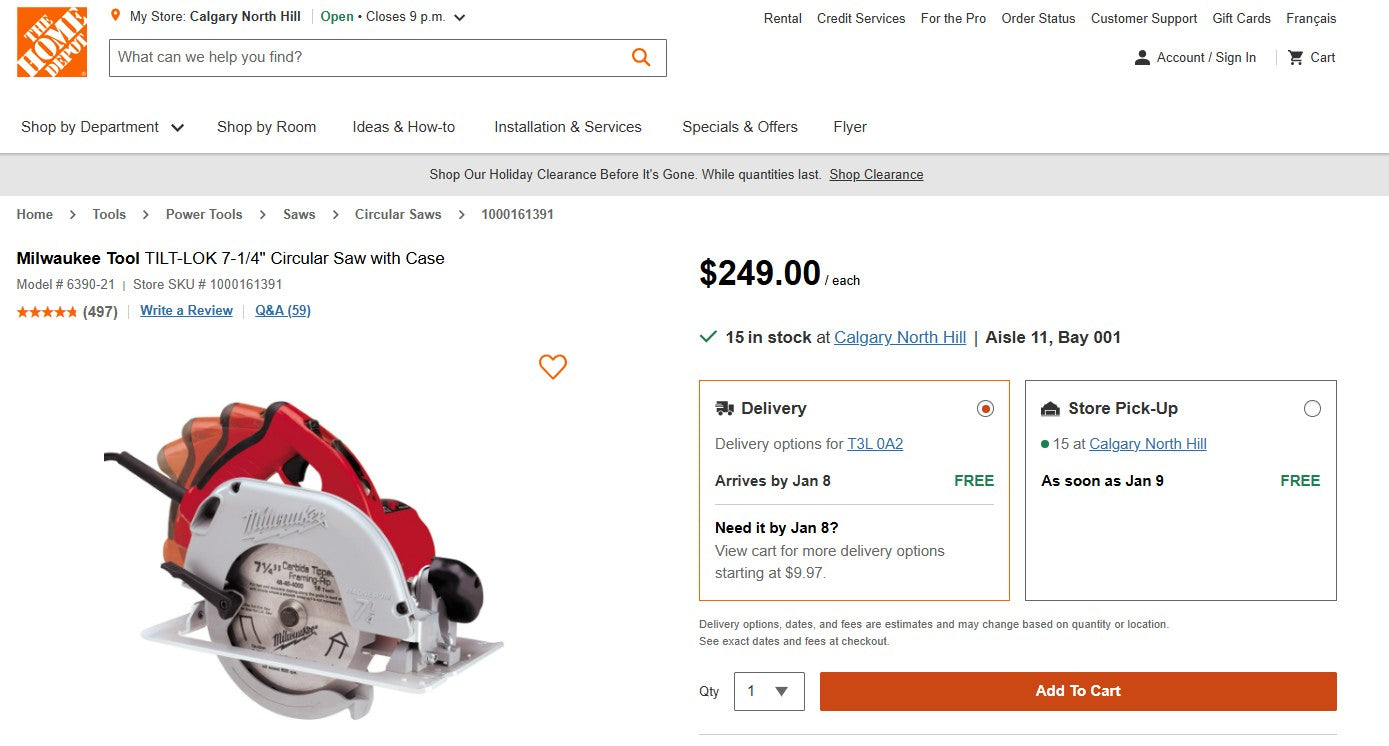The width and height of the screenshot is (1389, 746).
Task: Open the Qty quantity dropdown
Action: (x=768, y=691)
